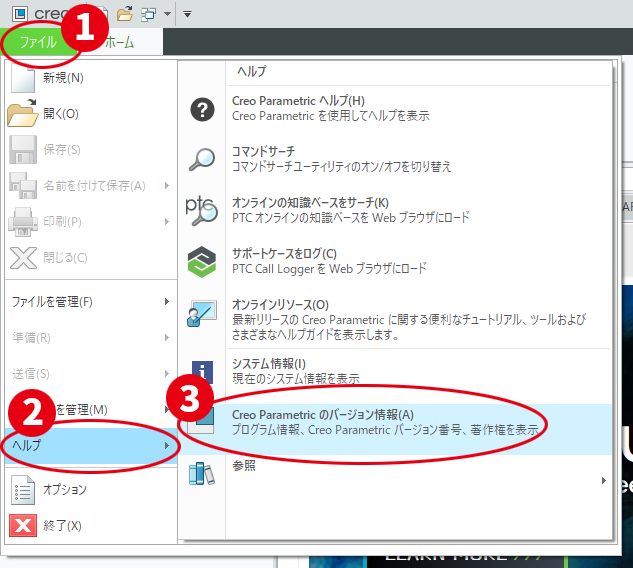This screenshot has width=633, height=568.
Task: Click 'Creo Parametric を使用してヘルプを表示' description
Action: click(x=331, y=116)
